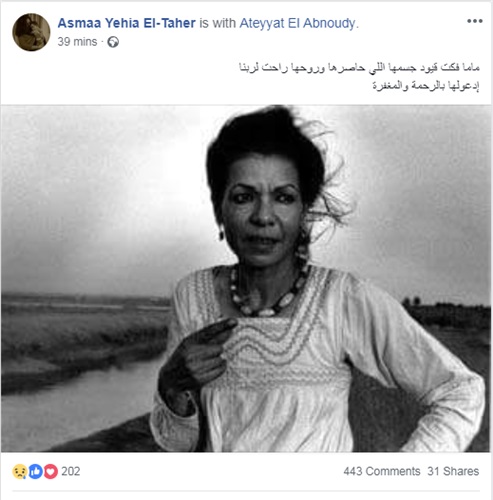Image resolution: width=493 pixels, height=500 pixels.
Task: Click the sad reaction emoji icon
Action: (20, 472)
